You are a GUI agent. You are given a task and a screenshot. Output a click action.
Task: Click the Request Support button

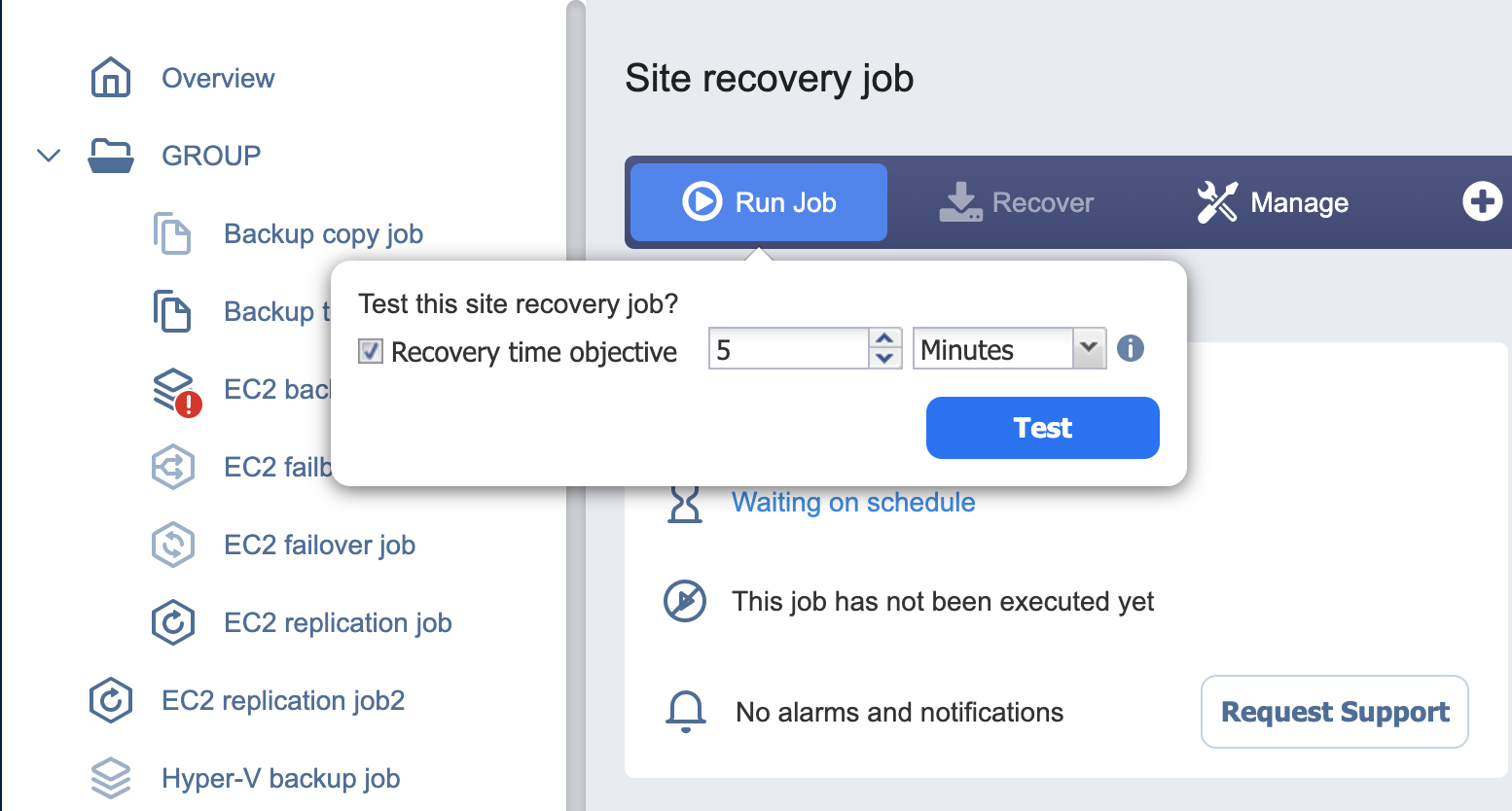click(x=1335, y=712)
